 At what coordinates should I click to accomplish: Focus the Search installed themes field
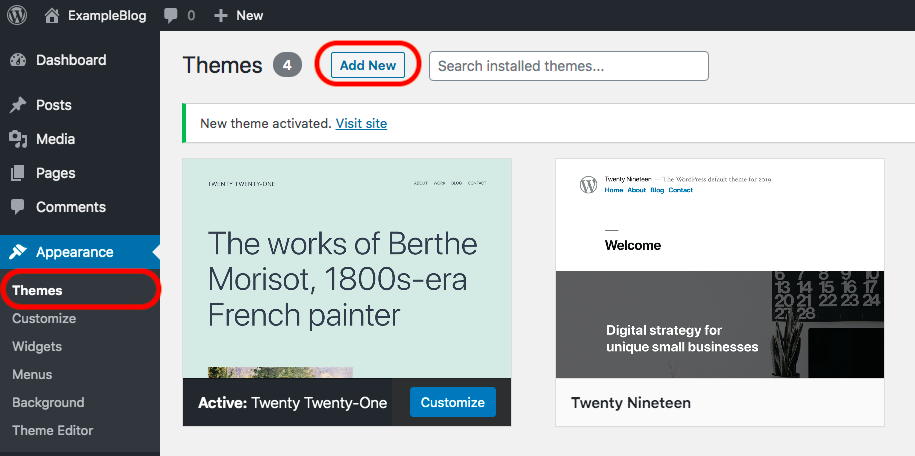click(569, 66)
